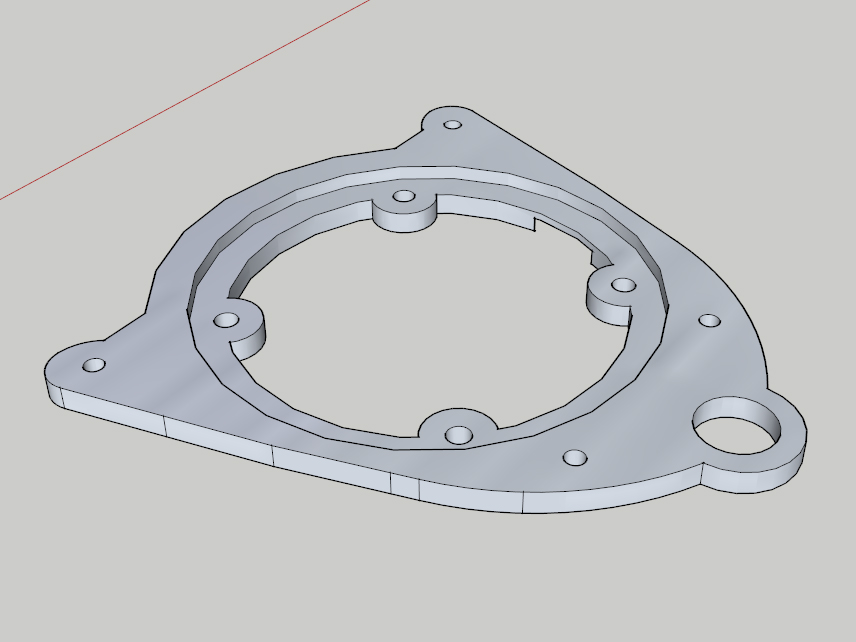Click the small stepped notch on the inner ring
This screenshot has height=642, width=856.
pos(536,224)
